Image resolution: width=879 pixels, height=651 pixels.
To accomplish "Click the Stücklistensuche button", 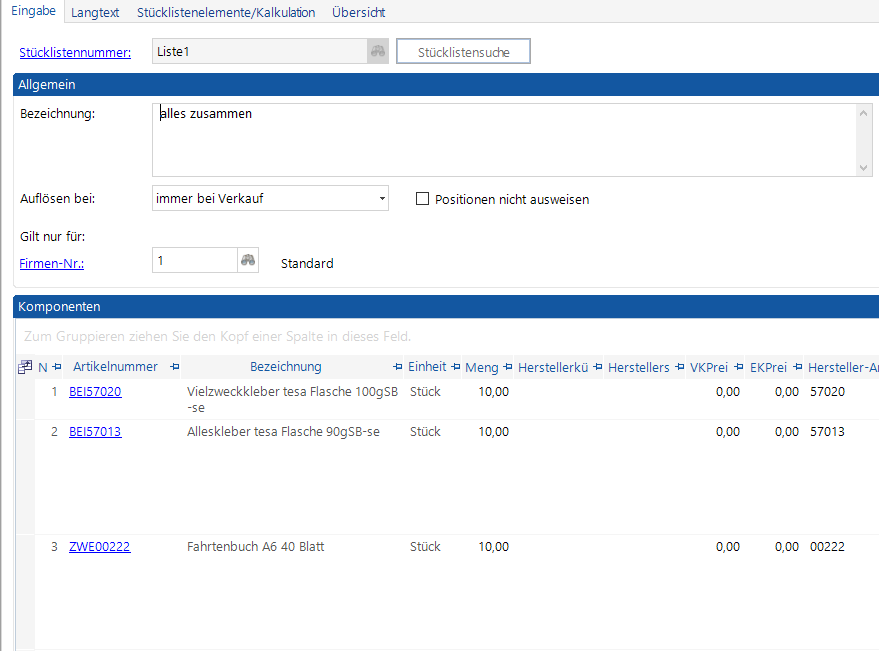I will [x=463, y=52].
